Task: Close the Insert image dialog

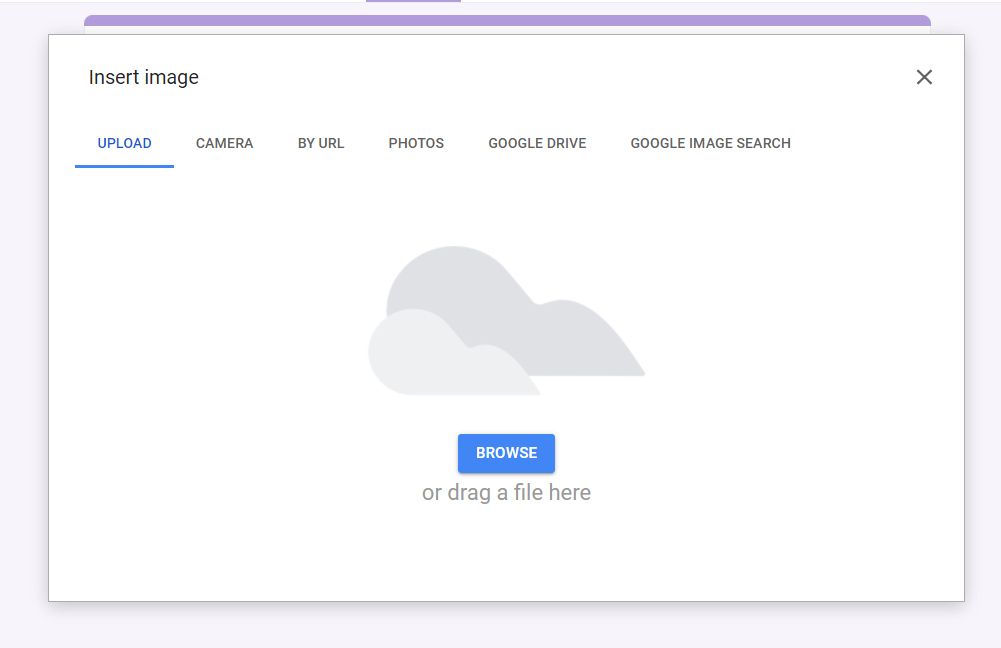Action: click(x=924, y=77)
